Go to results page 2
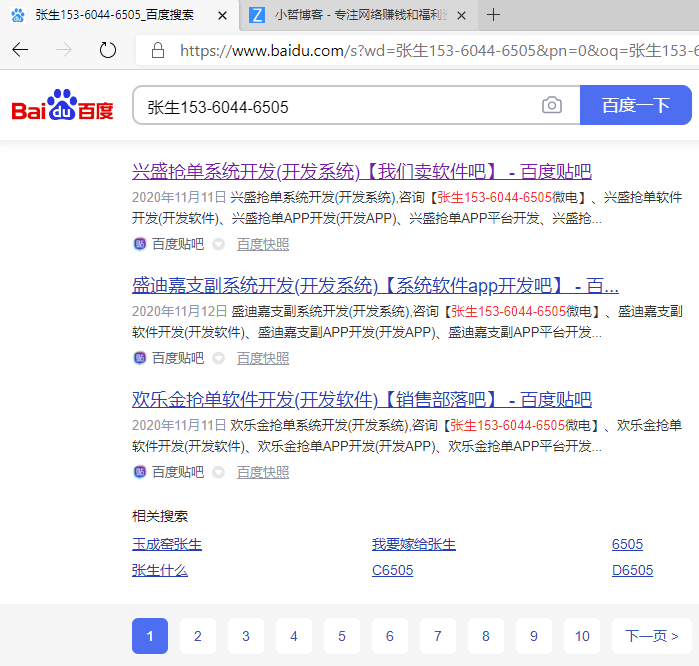 (198, 636)
